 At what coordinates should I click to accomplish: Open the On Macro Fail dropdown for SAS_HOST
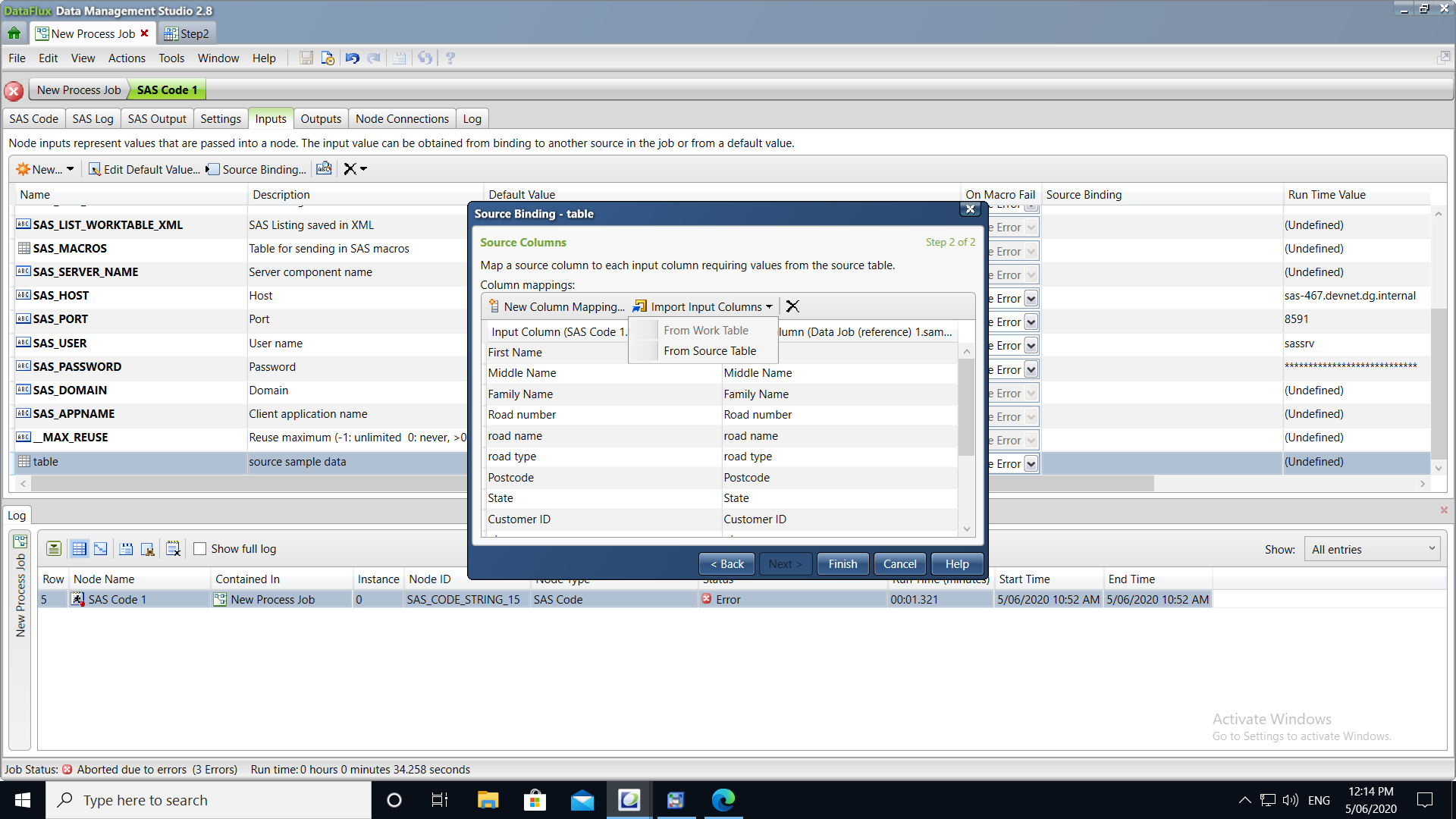(x=1031, y=299)
